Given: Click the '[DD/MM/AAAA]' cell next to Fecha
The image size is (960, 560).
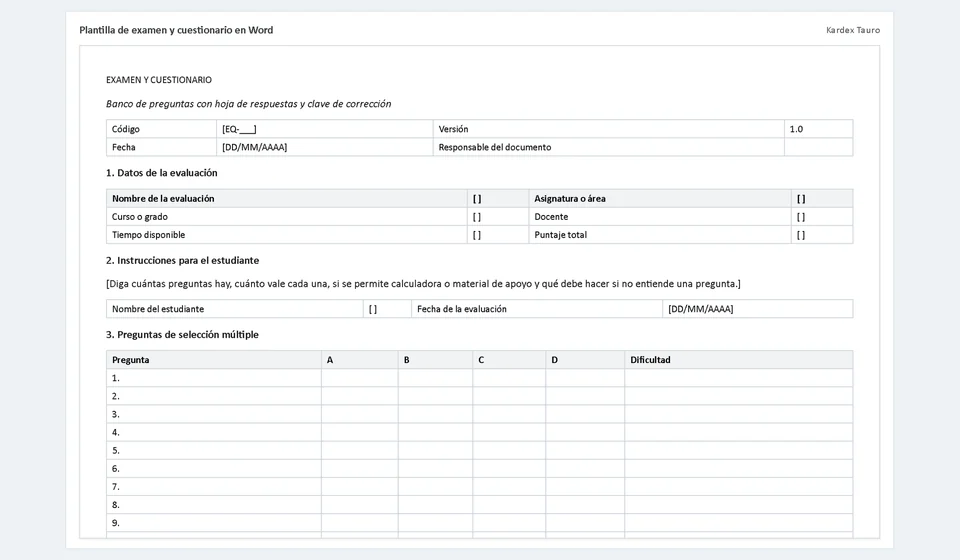Looking at the screenshot, I should pyautogui.click(x=324, y=147).
